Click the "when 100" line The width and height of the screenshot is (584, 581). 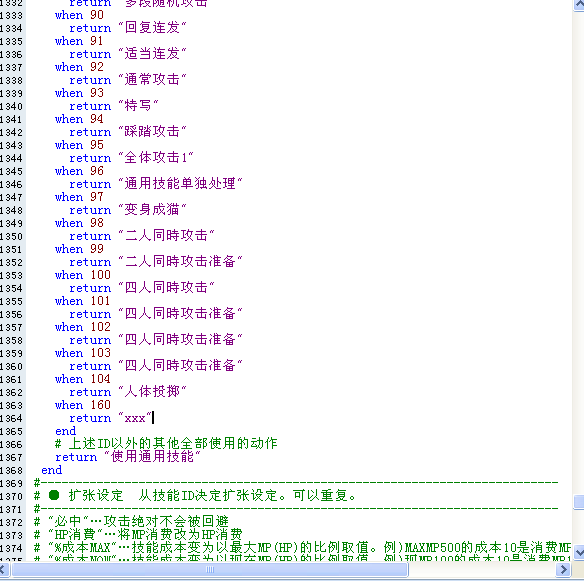tap(83, 275)
